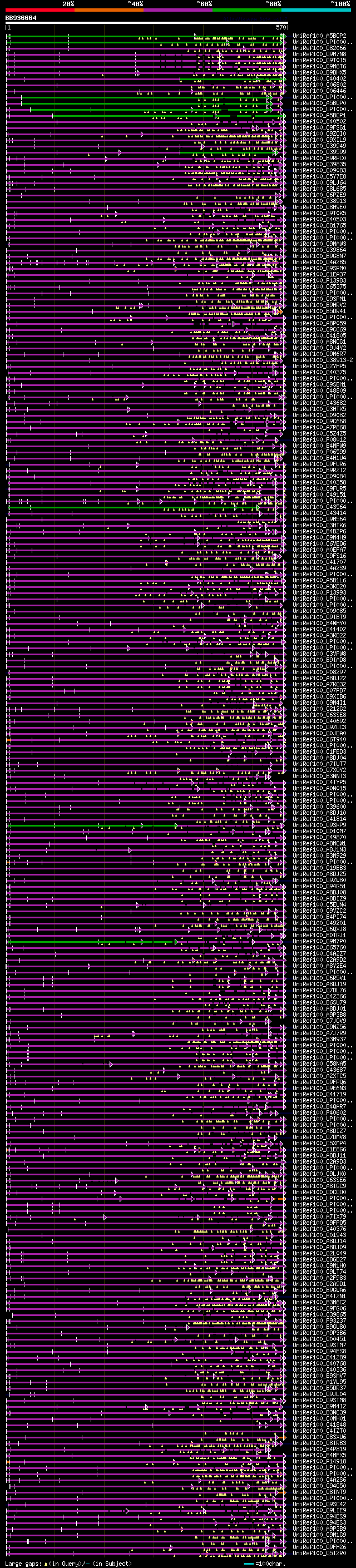356x1568 pixels.
Task: Select the UniRef100_Q41805 label
Action: coord(319,335)
